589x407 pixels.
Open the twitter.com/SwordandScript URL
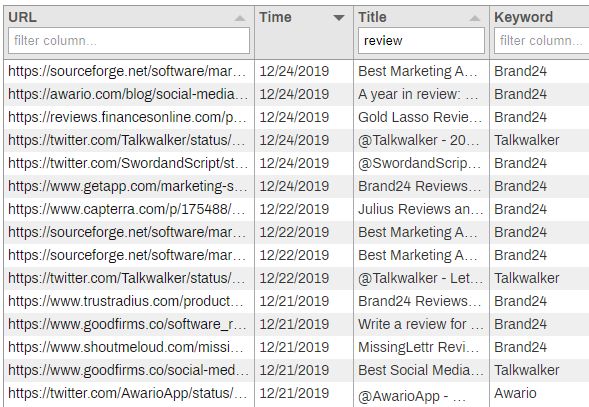[x=128, y=163]
